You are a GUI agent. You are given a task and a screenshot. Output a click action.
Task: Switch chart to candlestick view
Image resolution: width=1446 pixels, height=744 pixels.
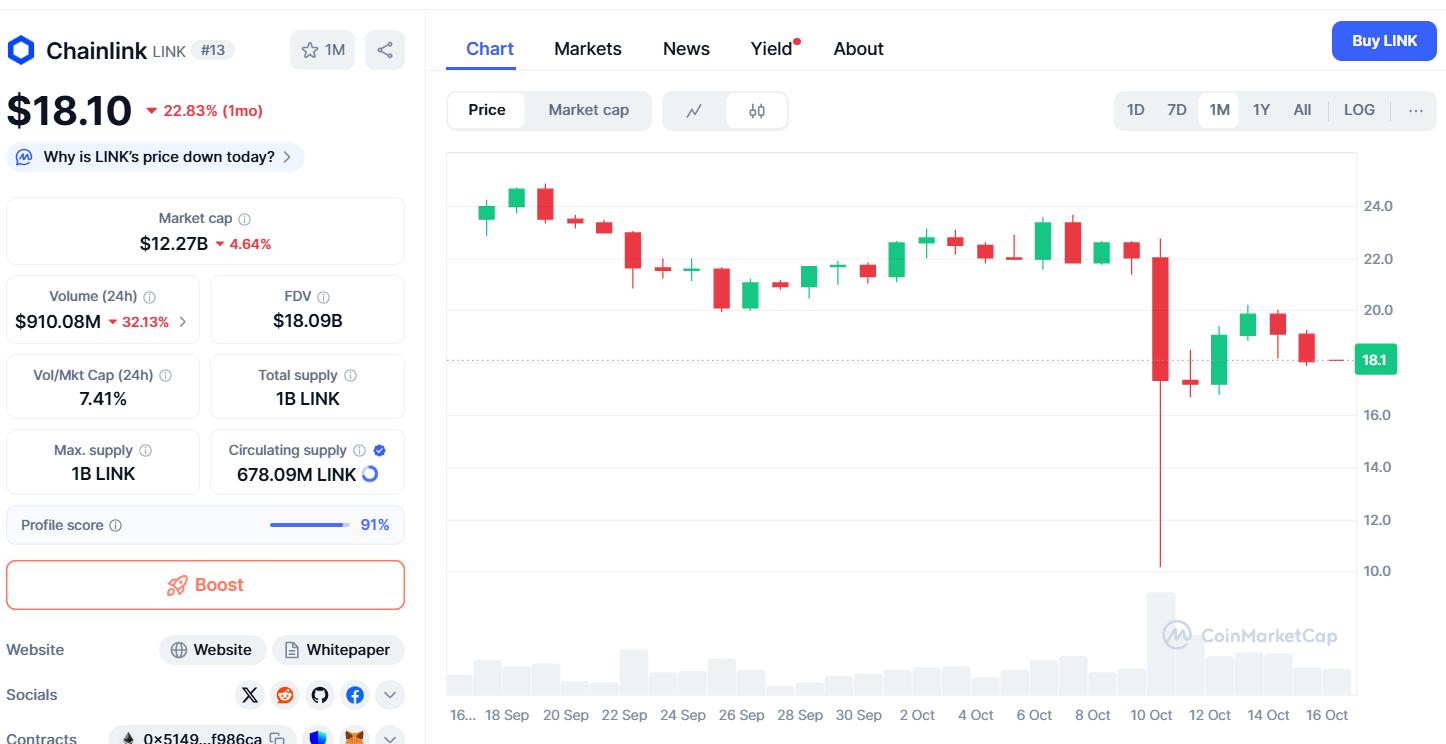coord(757,111)
